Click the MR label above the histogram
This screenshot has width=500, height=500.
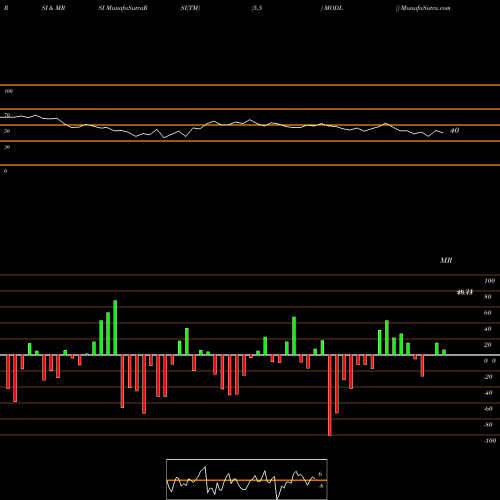(446, 260)
